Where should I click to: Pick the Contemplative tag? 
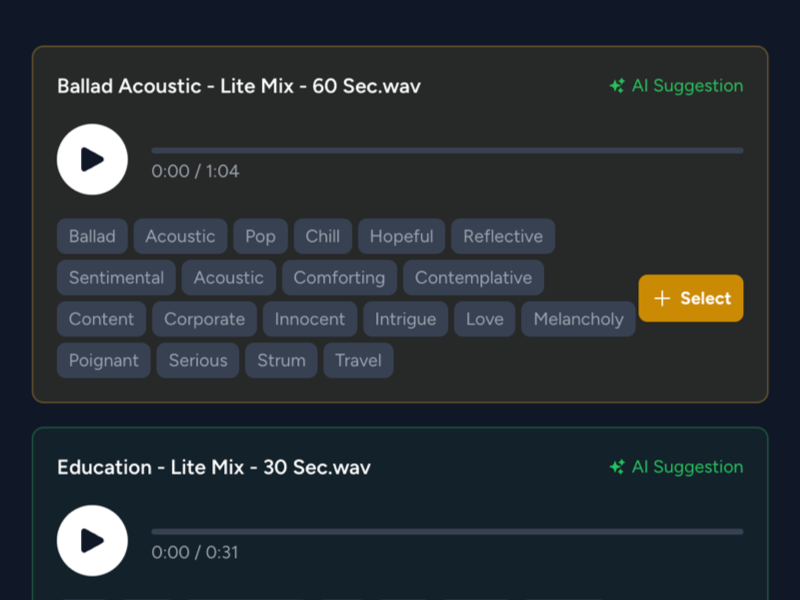(x=473, y=278)
